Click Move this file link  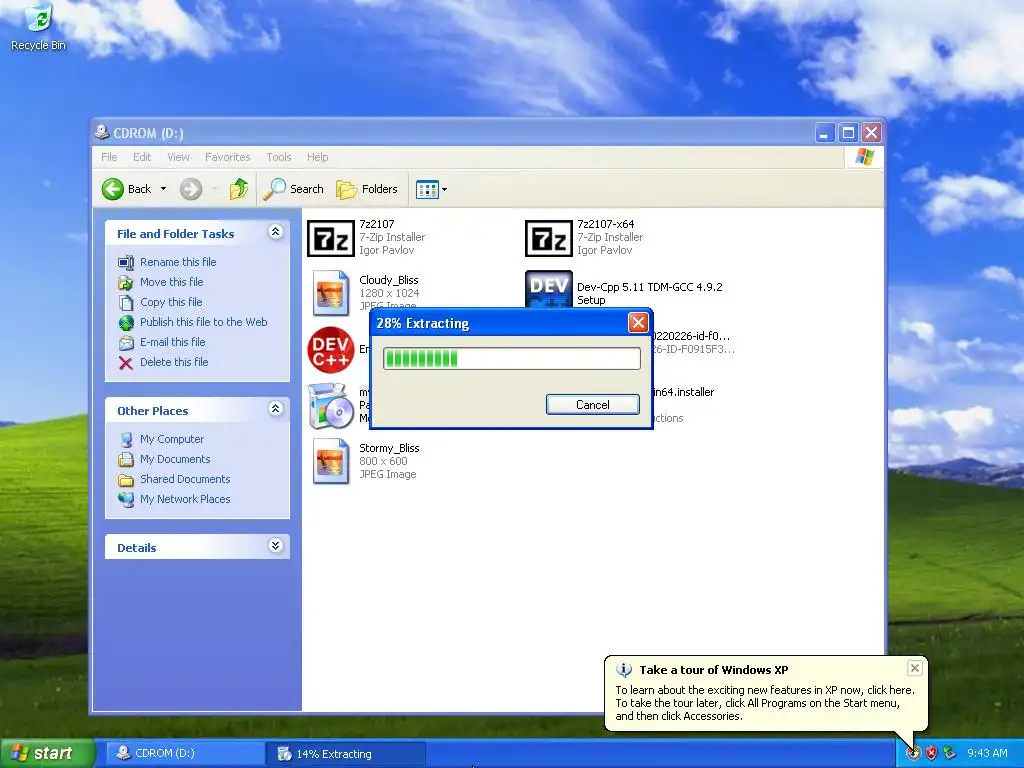(172, 282)
